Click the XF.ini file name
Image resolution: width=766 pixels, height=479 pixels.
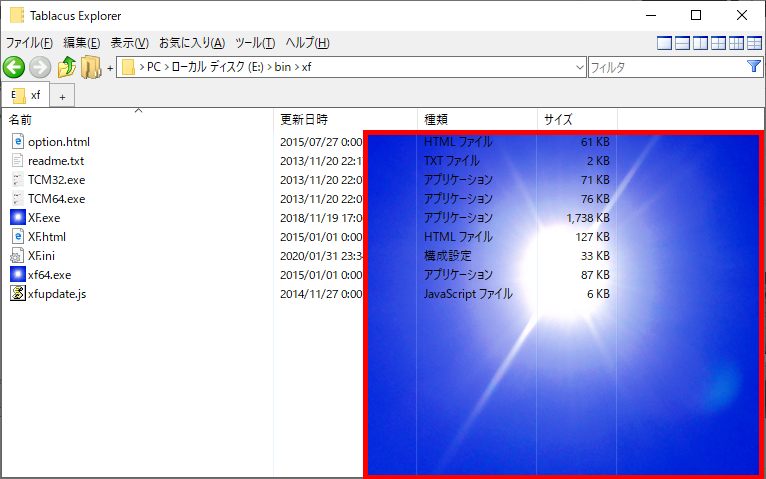point(42,256)
